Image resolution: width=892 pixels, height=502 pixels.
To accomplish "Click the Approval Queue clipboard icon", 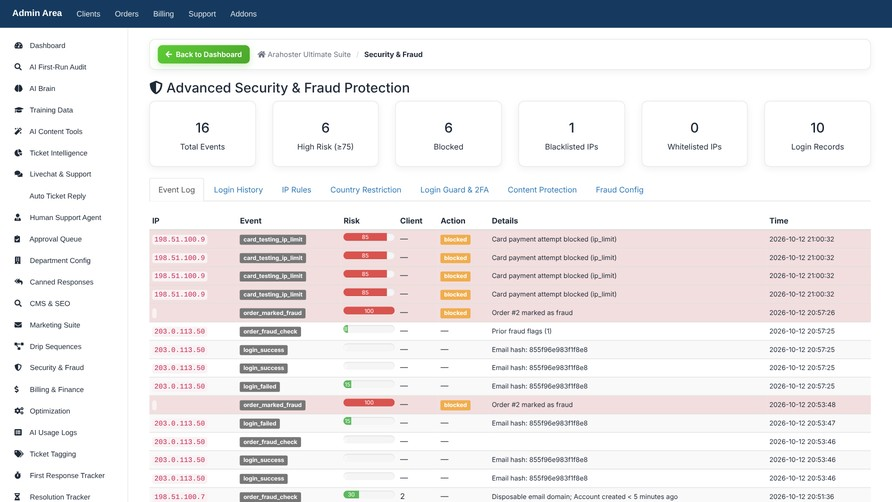I will pyautogui.click(x=18, y=239).
